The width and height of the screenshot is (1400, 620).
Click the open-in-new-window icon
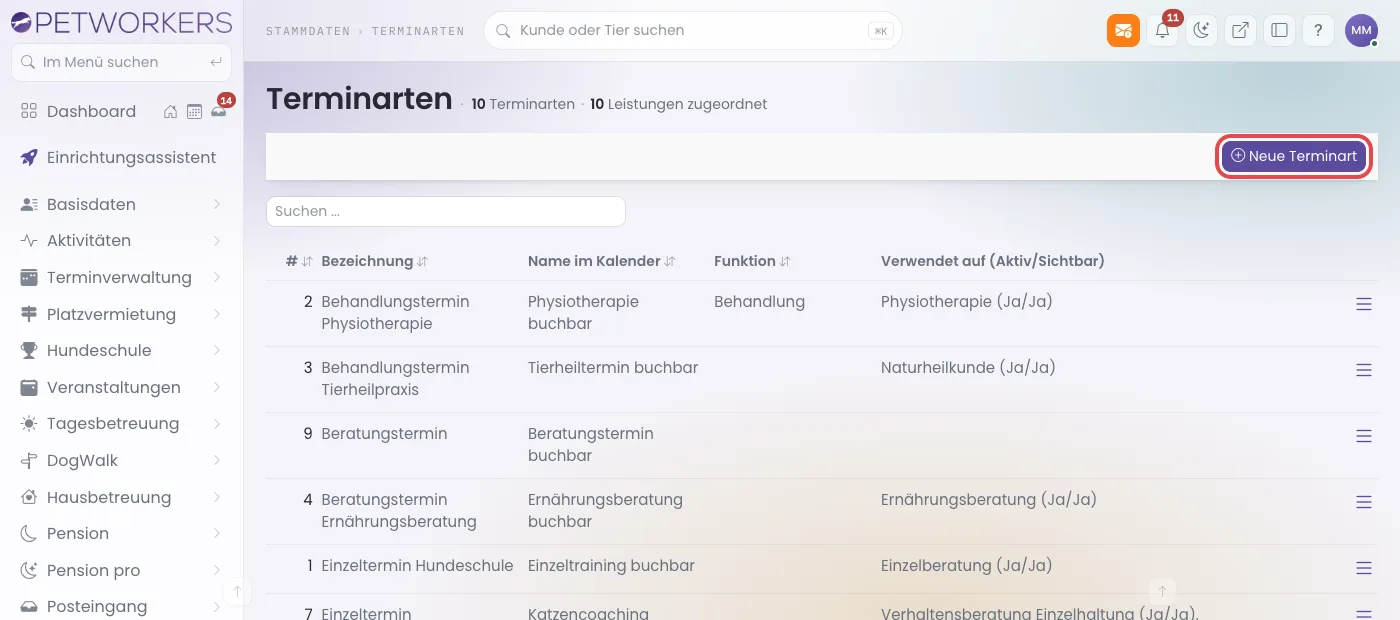click(1240, 30)
